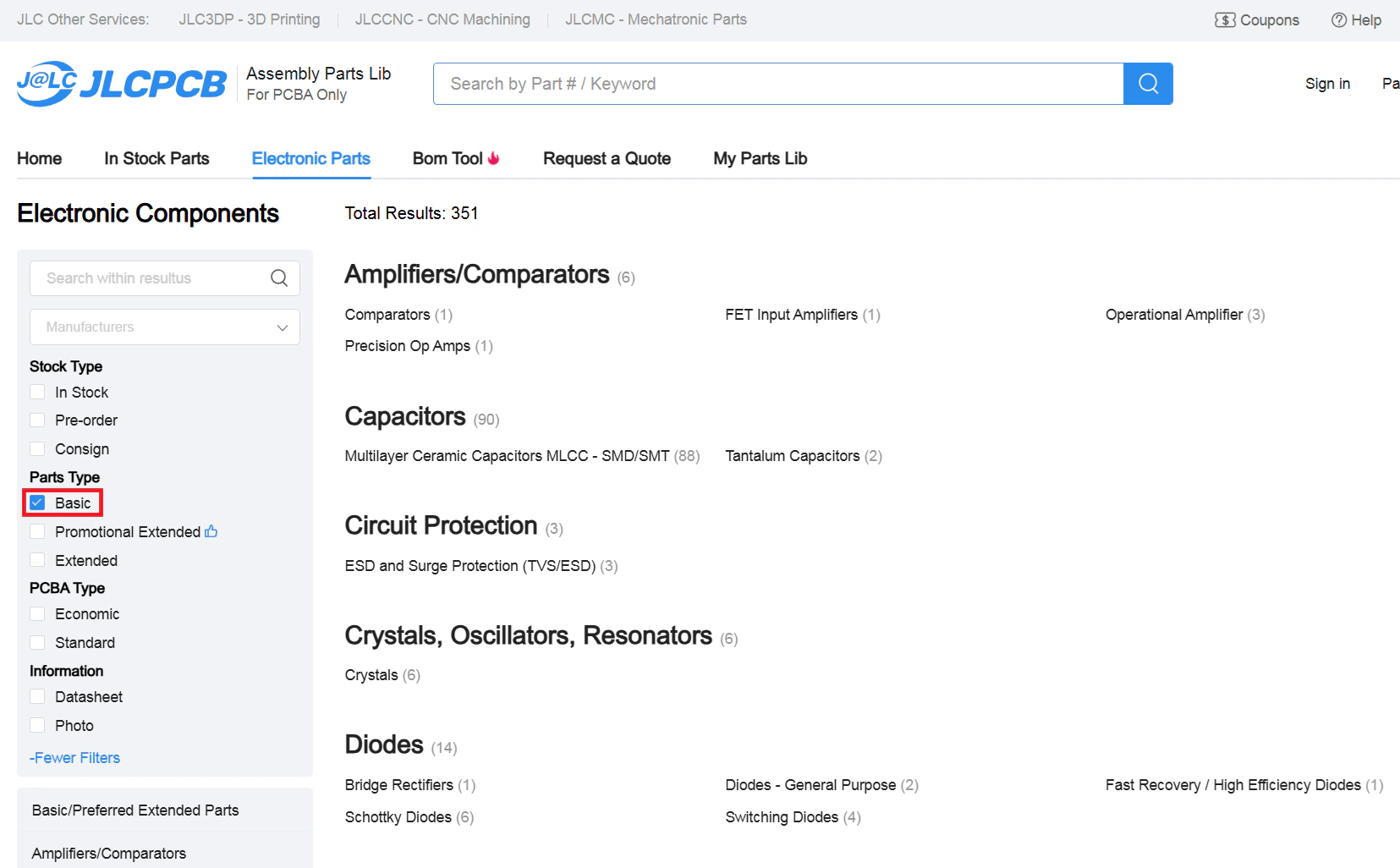Select Basic/Preferred Extended Parts sidebar item
The image size is (1400, 868).
point(165,810)
